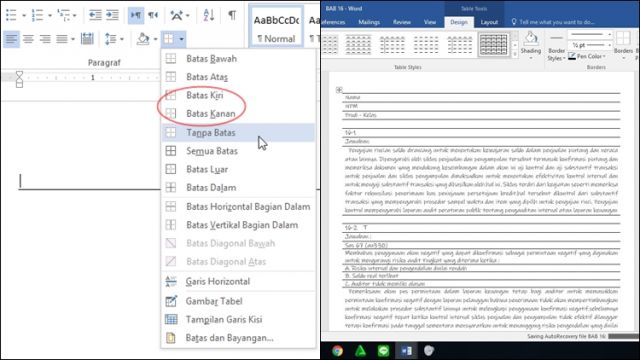
Task: Click the increase indent icon
Action: (112, 16)
